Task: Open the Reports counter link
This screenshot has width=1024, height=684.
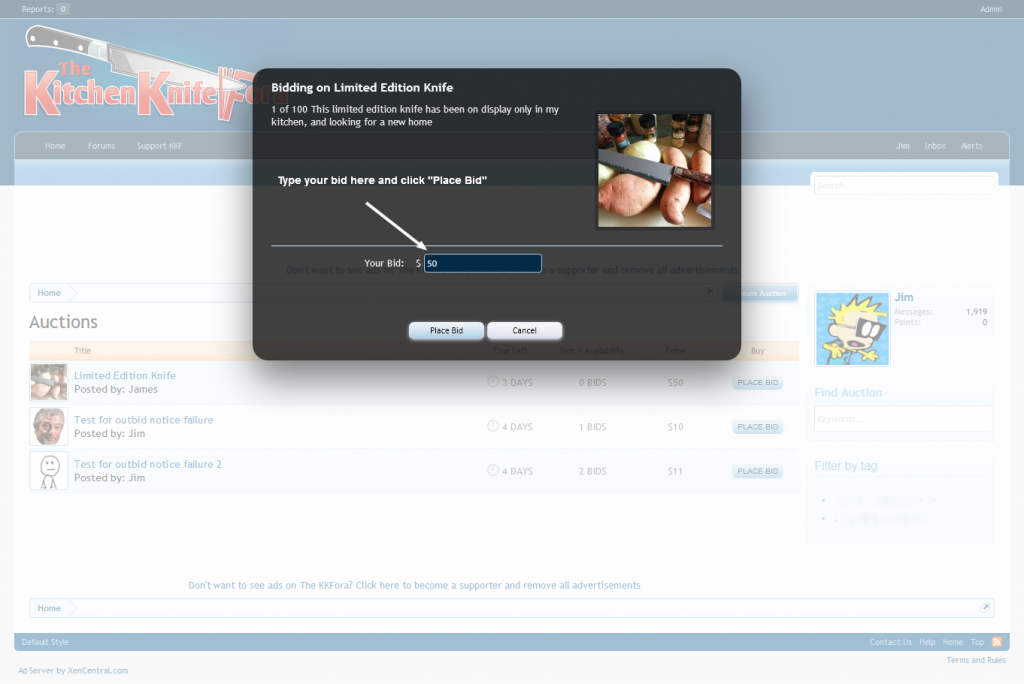Action: coord(44,9)
